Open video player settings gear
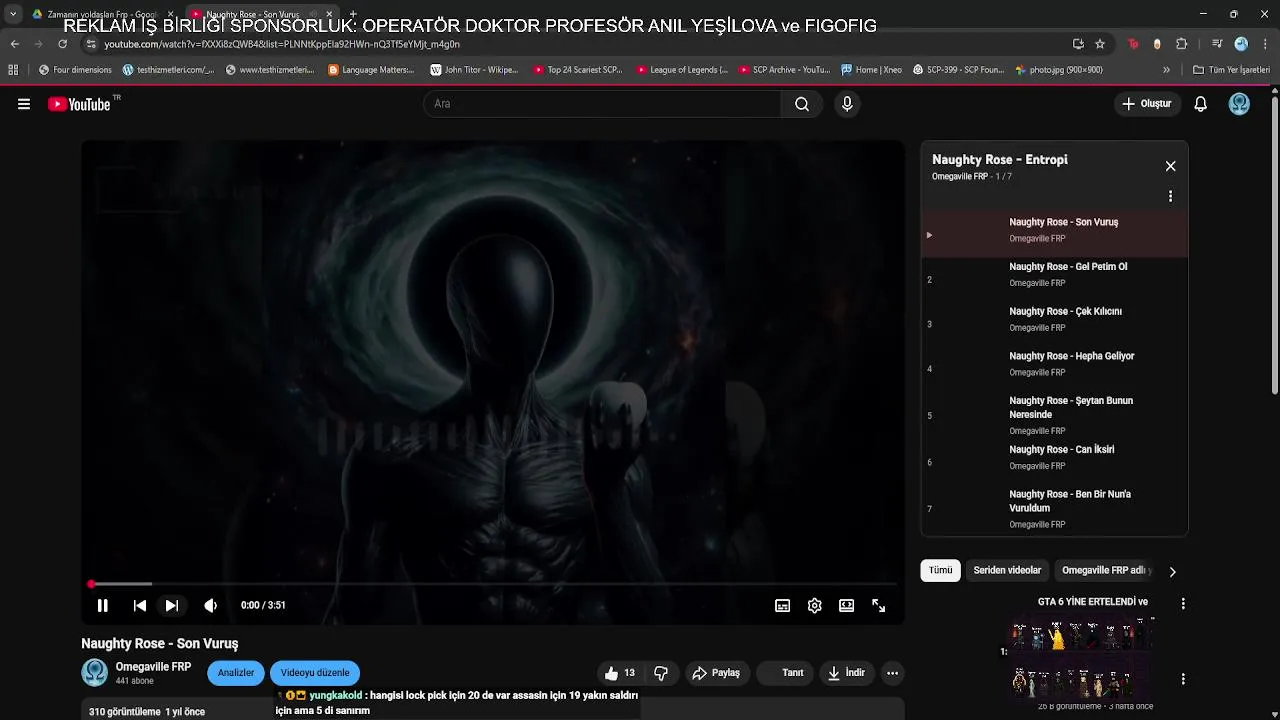Viewport: 1280px width, 720px height. pos(815,605)
